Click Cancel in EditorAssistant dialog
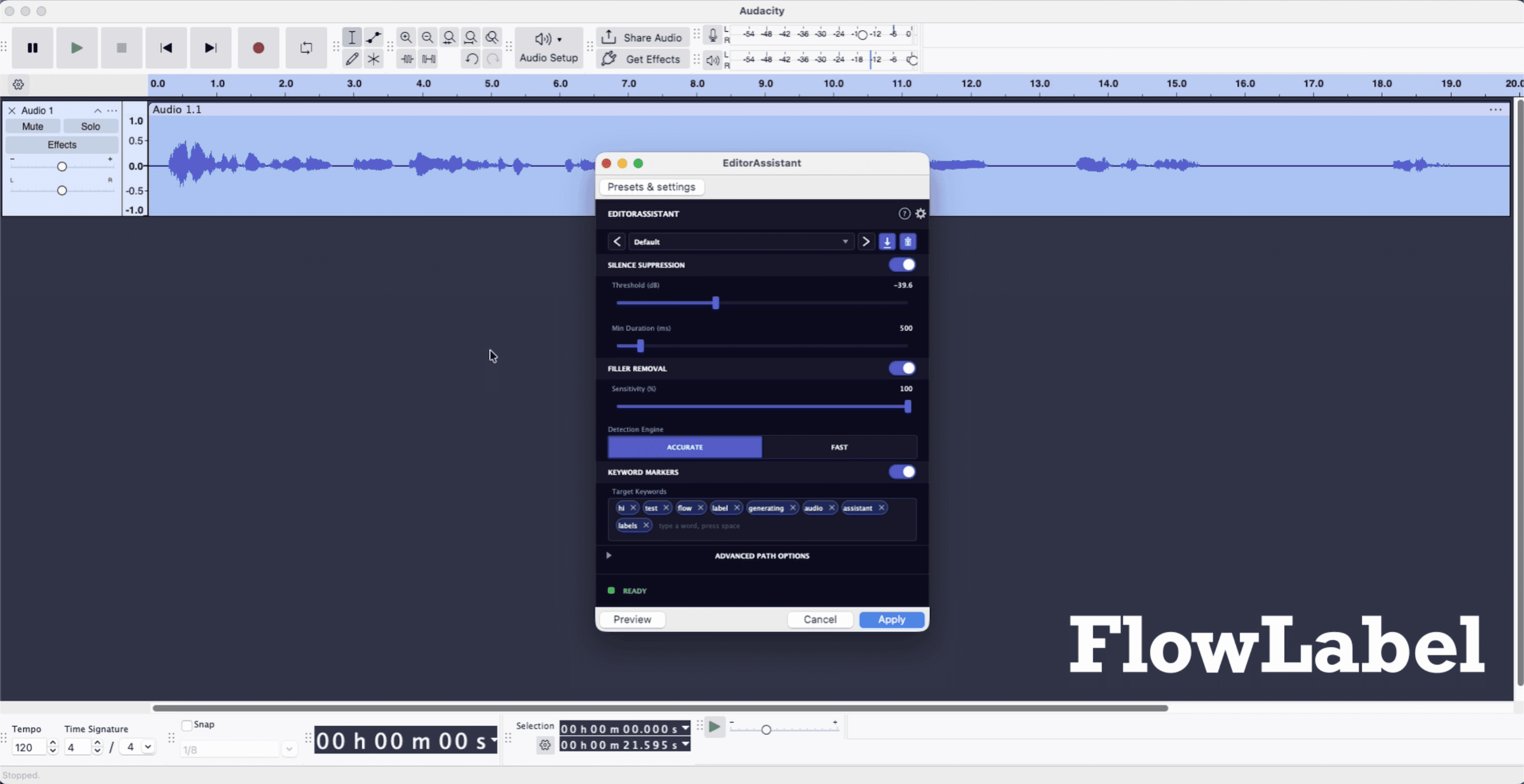The width and height of the screenshot is (1524, 784). pyautogui.click(x=820, y=620)
